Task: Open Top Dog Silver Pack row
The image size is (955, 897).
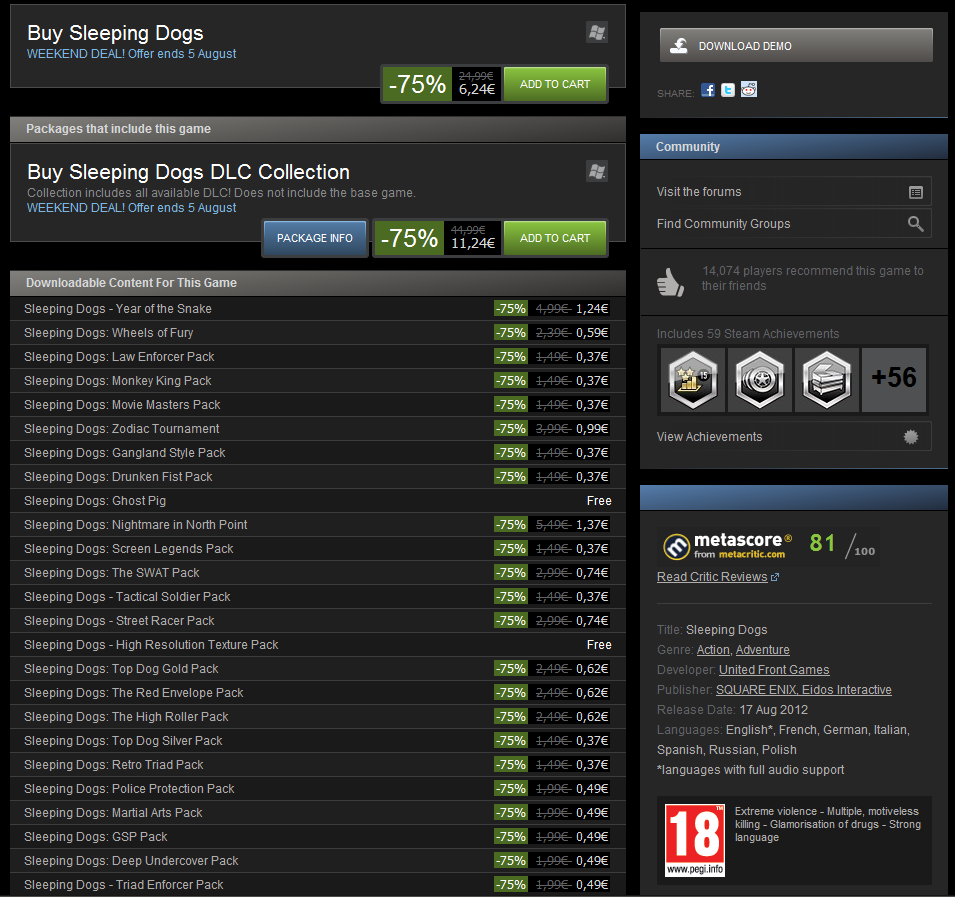Action: pos(317,740)
